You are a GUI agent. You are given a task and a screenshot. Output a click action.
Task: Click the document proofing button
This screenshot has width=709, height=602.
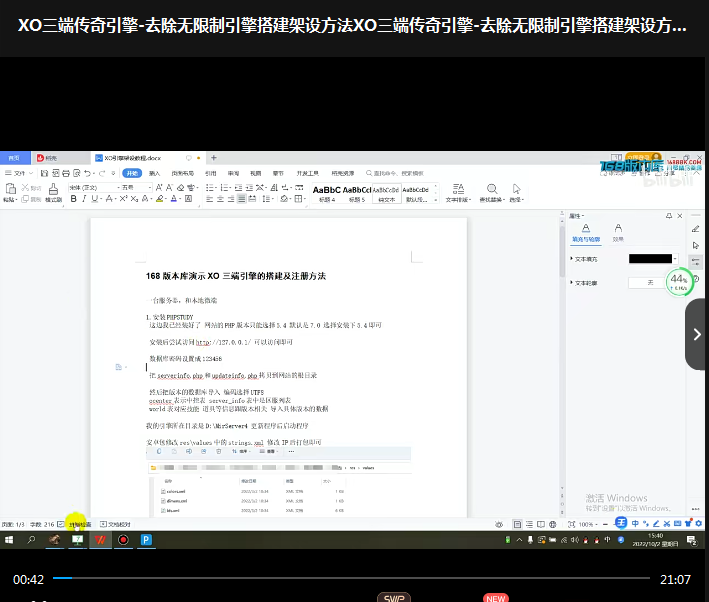(x=115, y=524)
